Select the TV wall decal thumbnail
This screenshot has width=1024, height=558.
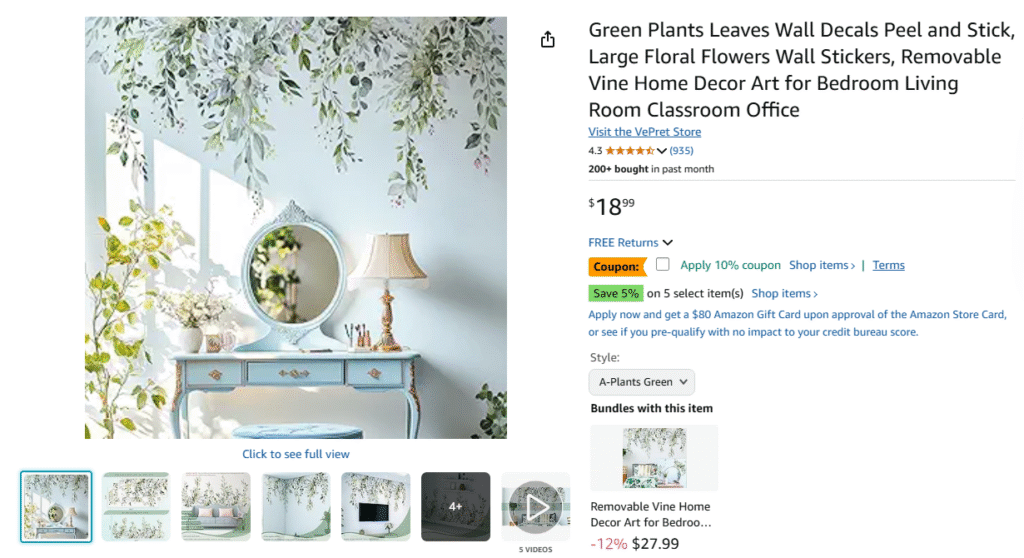[x=376, y=507]
